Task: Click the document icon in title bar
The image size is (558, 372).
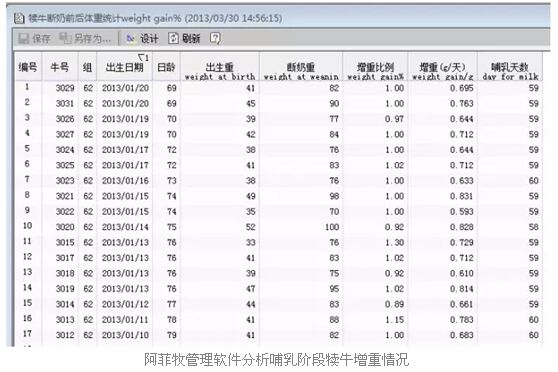Action: click(19, 18)
